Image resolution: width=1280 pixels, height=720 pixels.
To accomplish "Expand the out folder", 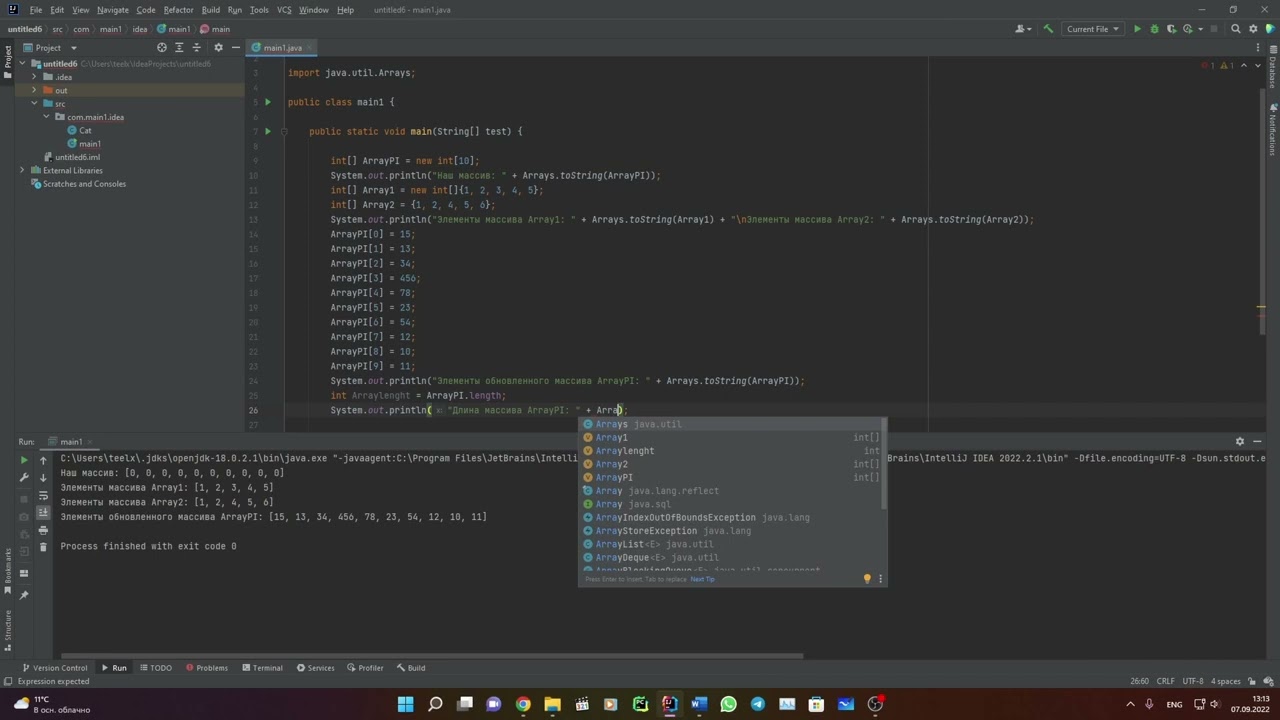I will pos(34,90).
